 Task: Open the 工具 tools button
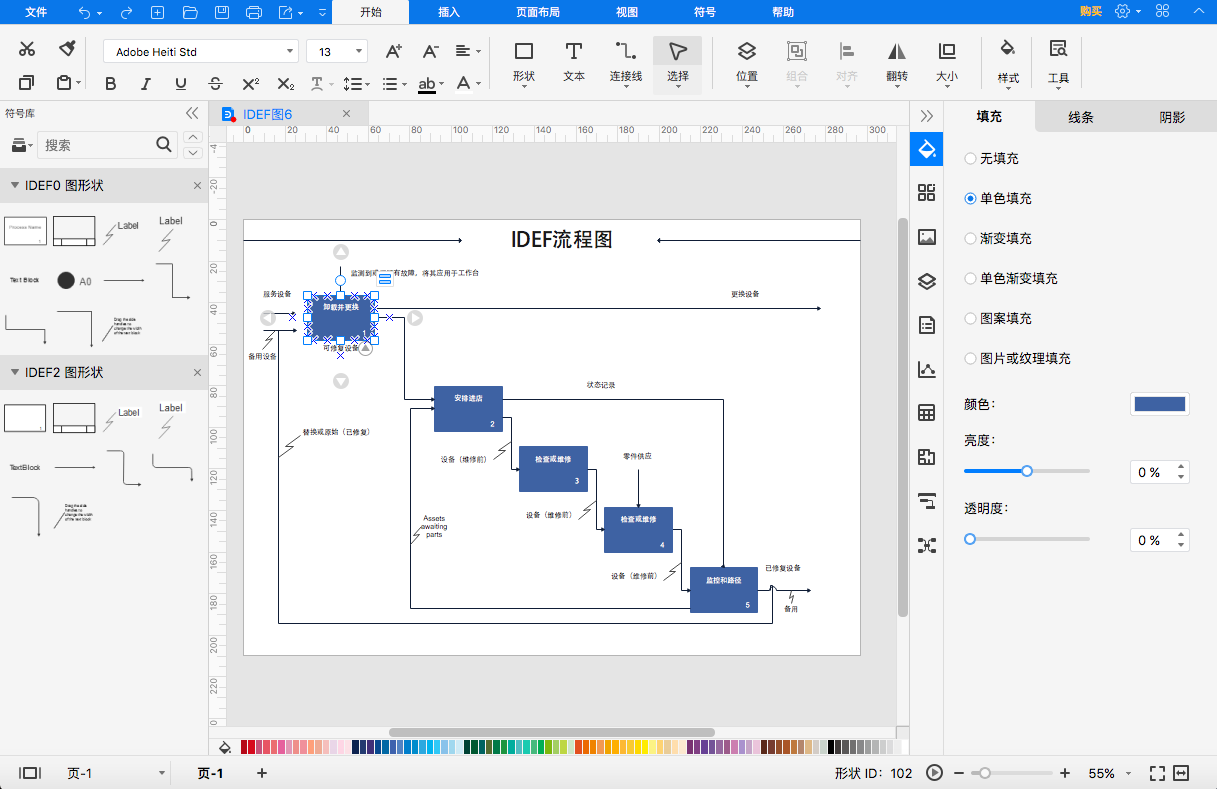1058,63
